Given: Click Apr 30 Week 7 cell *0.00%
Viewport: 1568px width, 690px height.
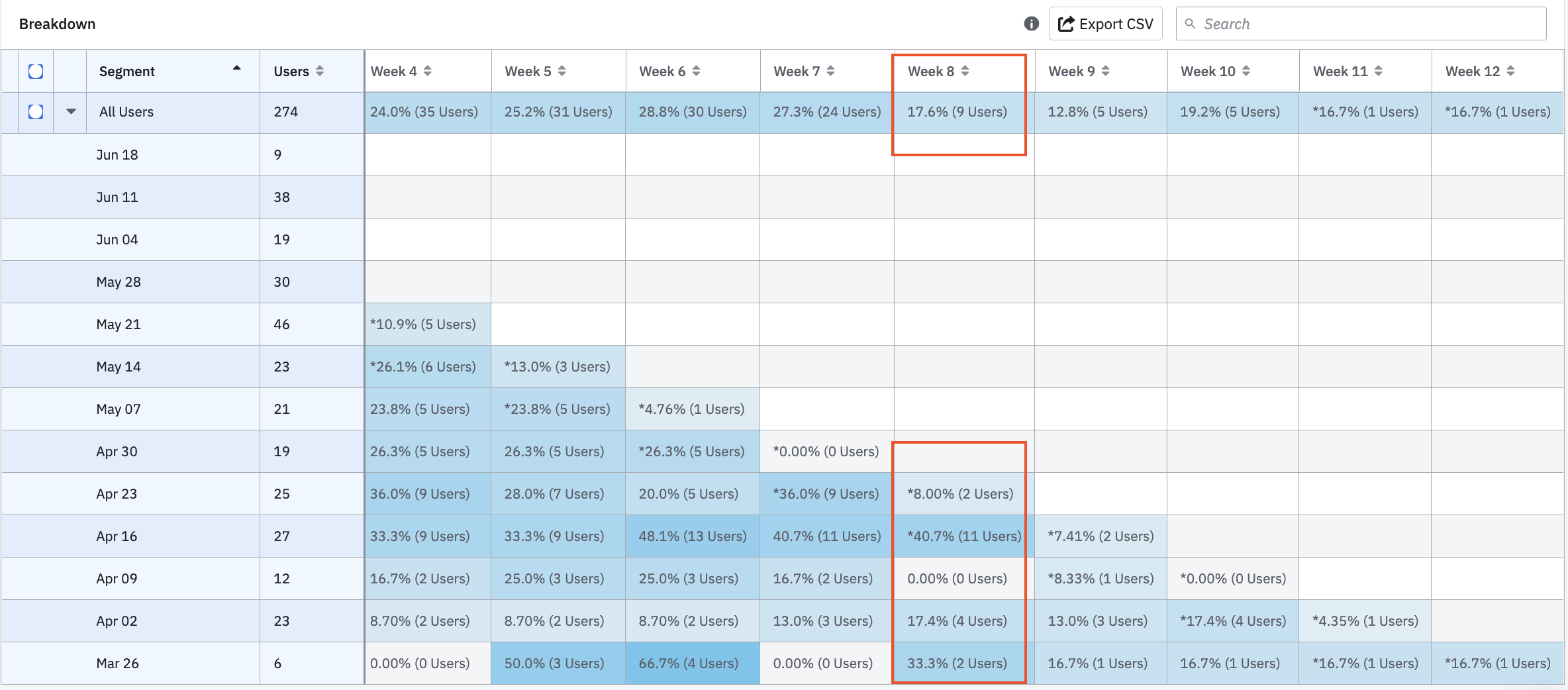Looking at the screenshot, I should tap(826, 452).
